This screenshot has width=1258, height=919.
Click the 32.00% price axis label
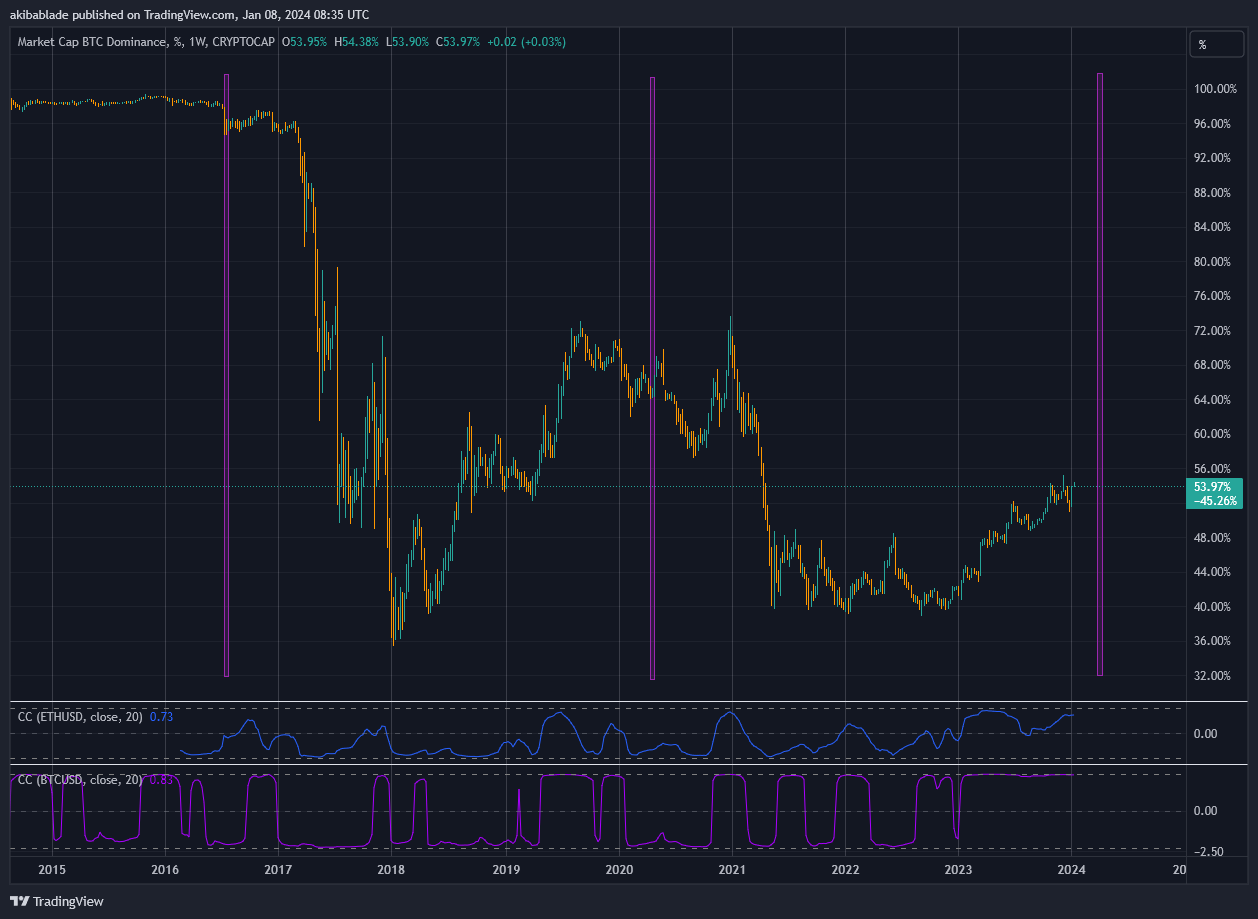pyautogui.click(x=1211, y=675)
